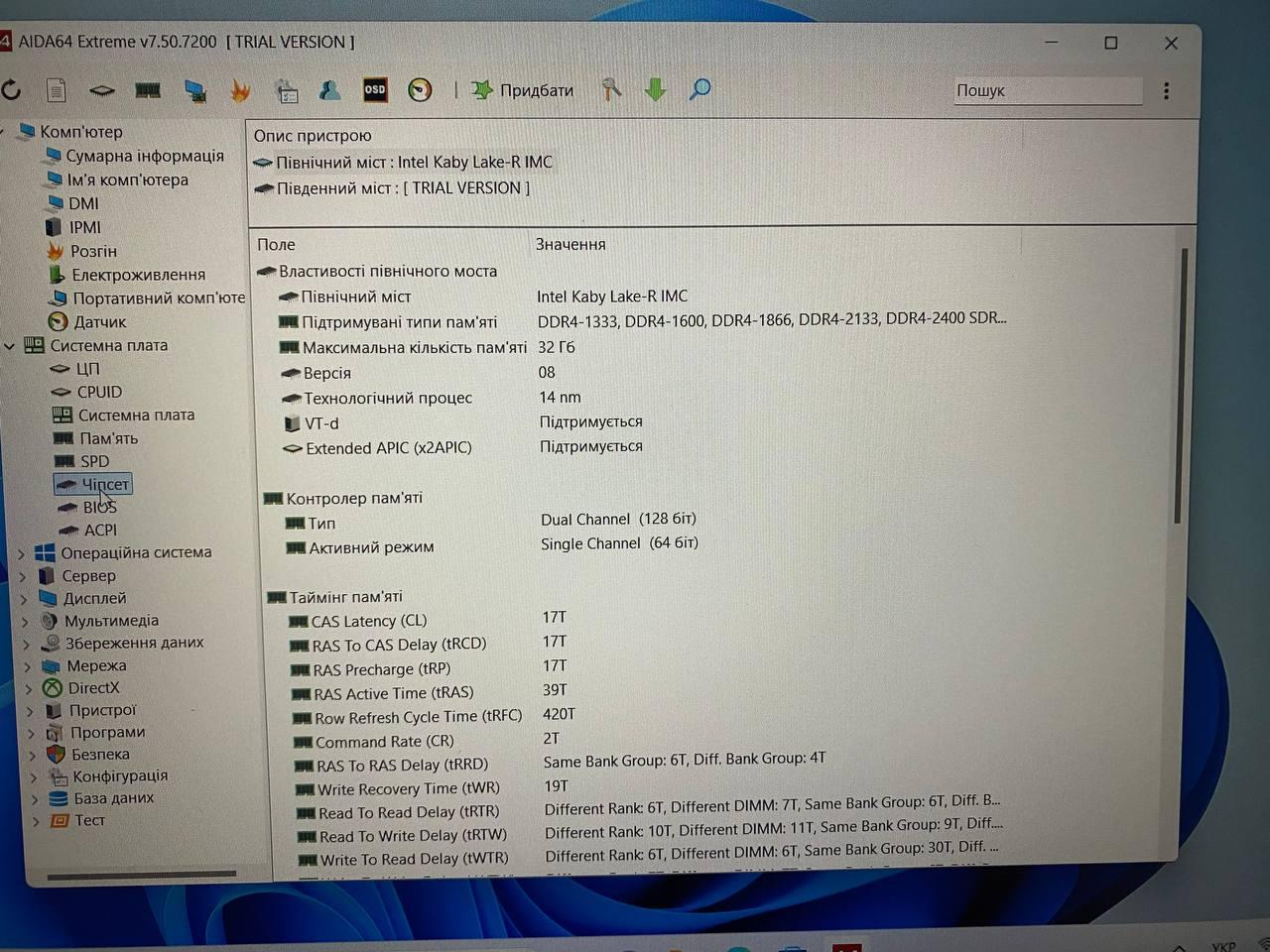1270x952 pixels.
Task: Select the Програми tree item
Action: 107,732
